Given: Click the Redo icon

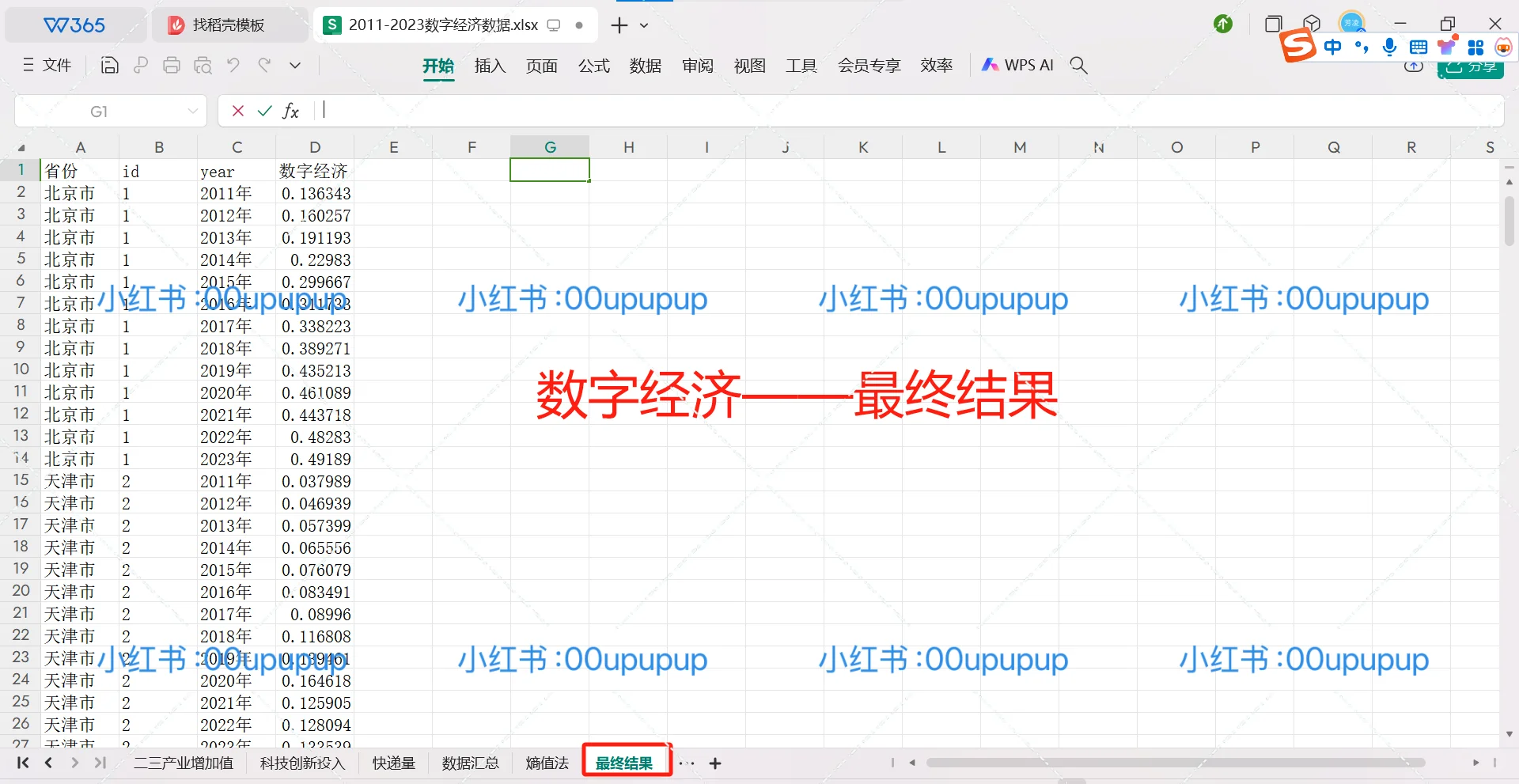Looking at the screenshot, I should coord(264,65).
